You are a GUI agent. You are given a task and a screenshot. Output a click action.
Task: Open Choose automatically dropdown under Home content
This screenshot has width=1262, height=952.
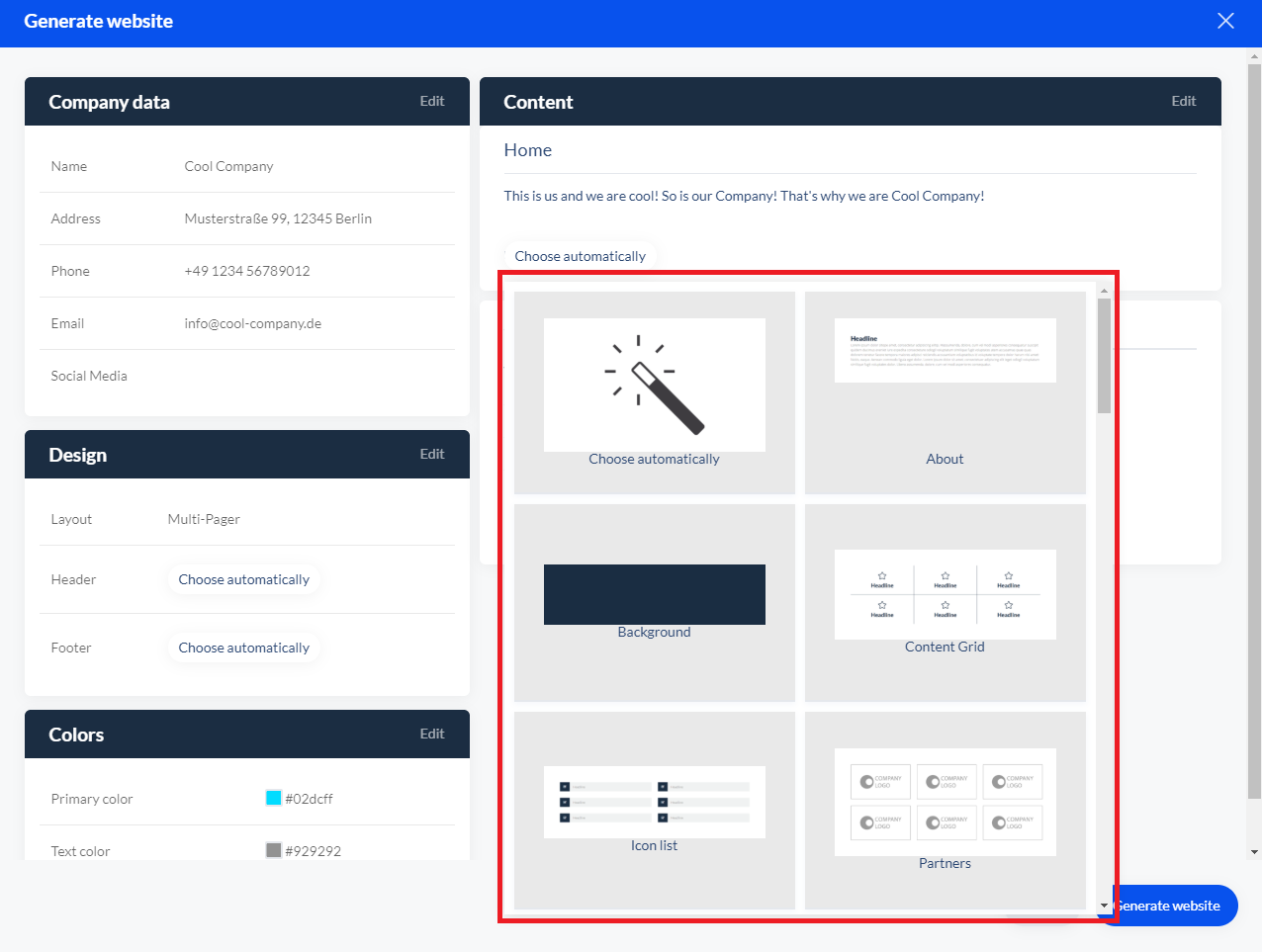580,256
